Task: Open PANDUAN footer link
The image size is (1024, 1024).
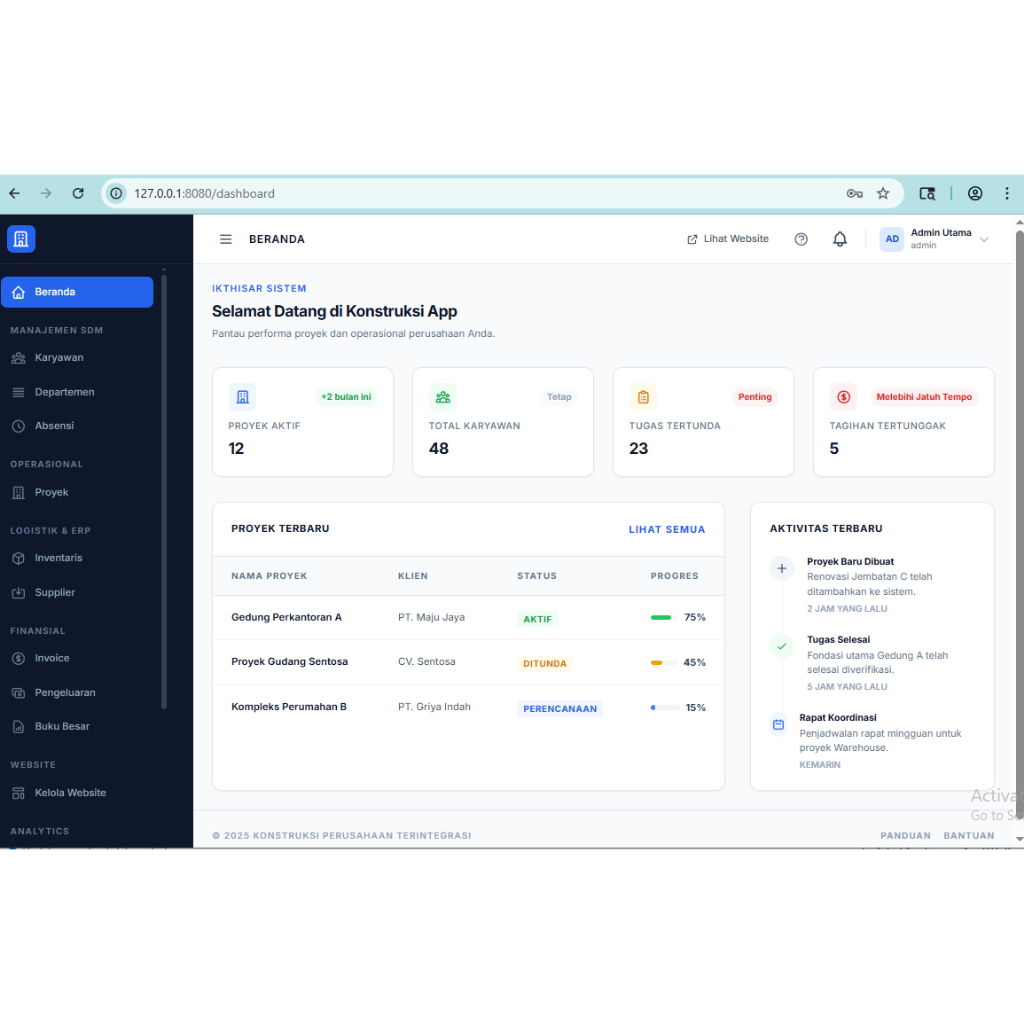Action: click(x=905, y=836)
